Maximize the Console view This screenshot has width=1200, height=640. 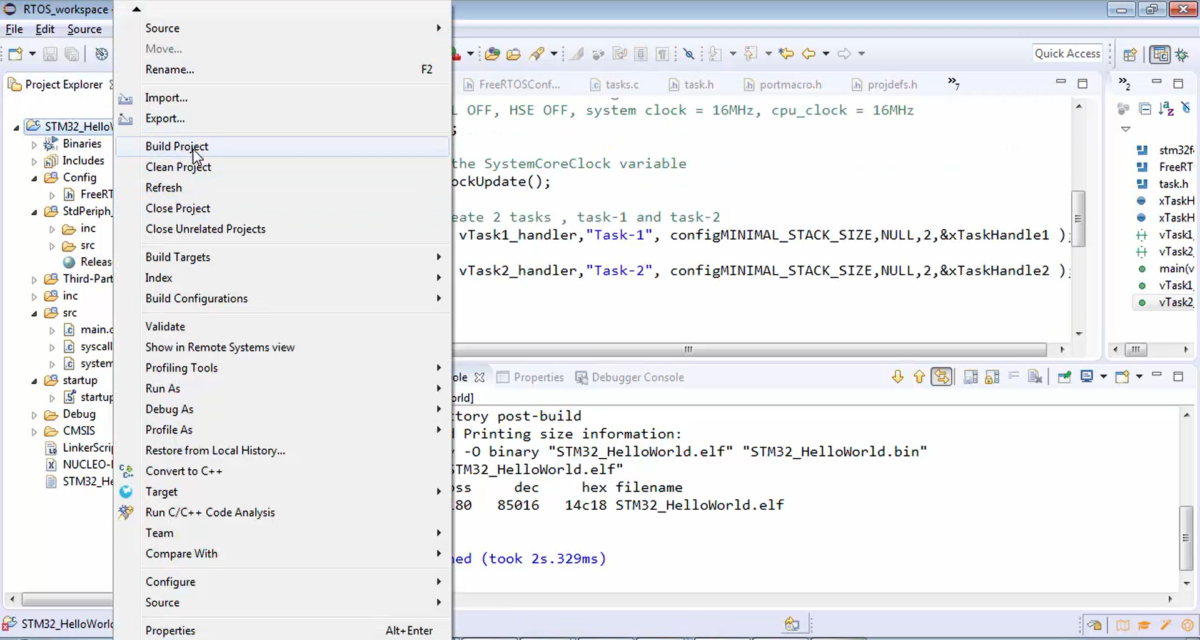tap(1178, 376)
